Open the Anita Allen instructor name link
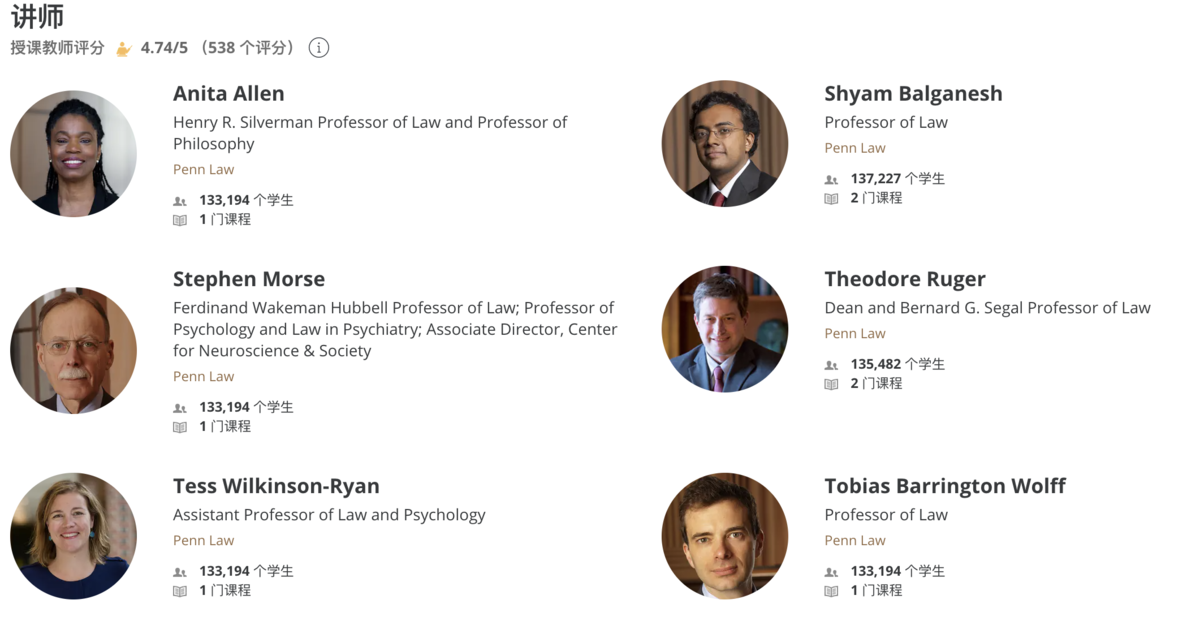 [229, 93]
